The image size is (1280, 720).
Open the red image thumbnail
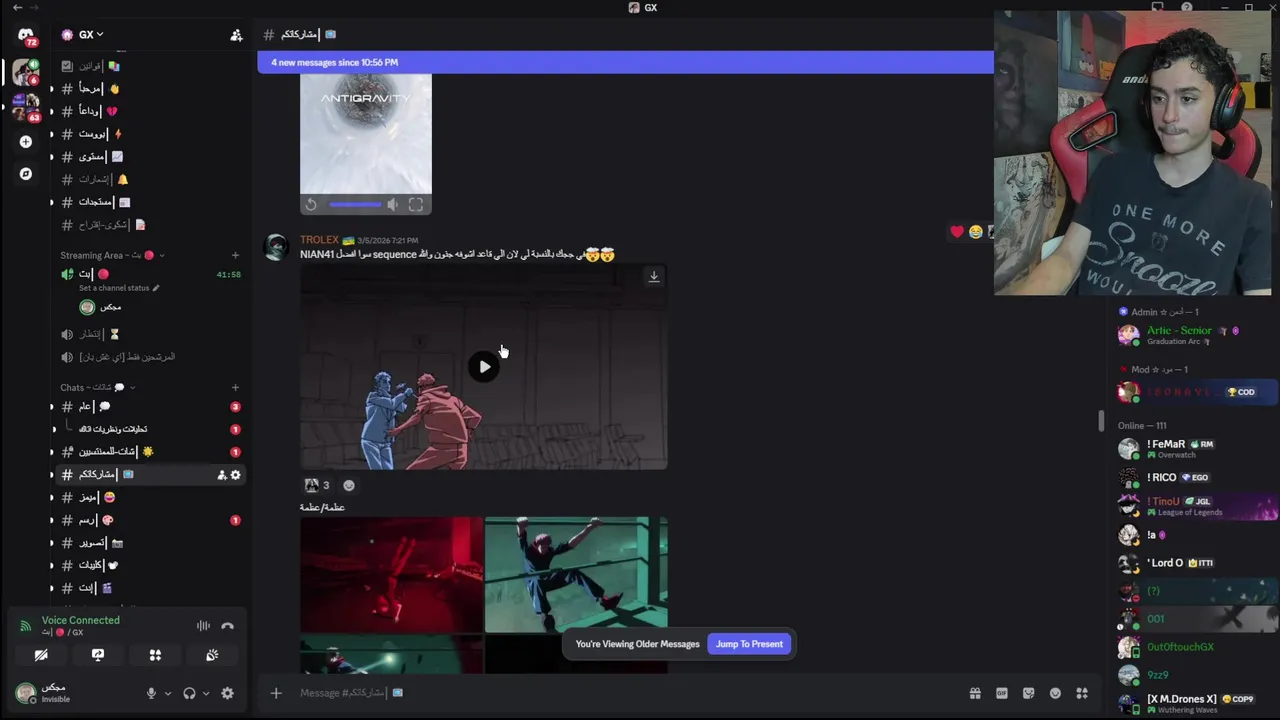point(391,575)
